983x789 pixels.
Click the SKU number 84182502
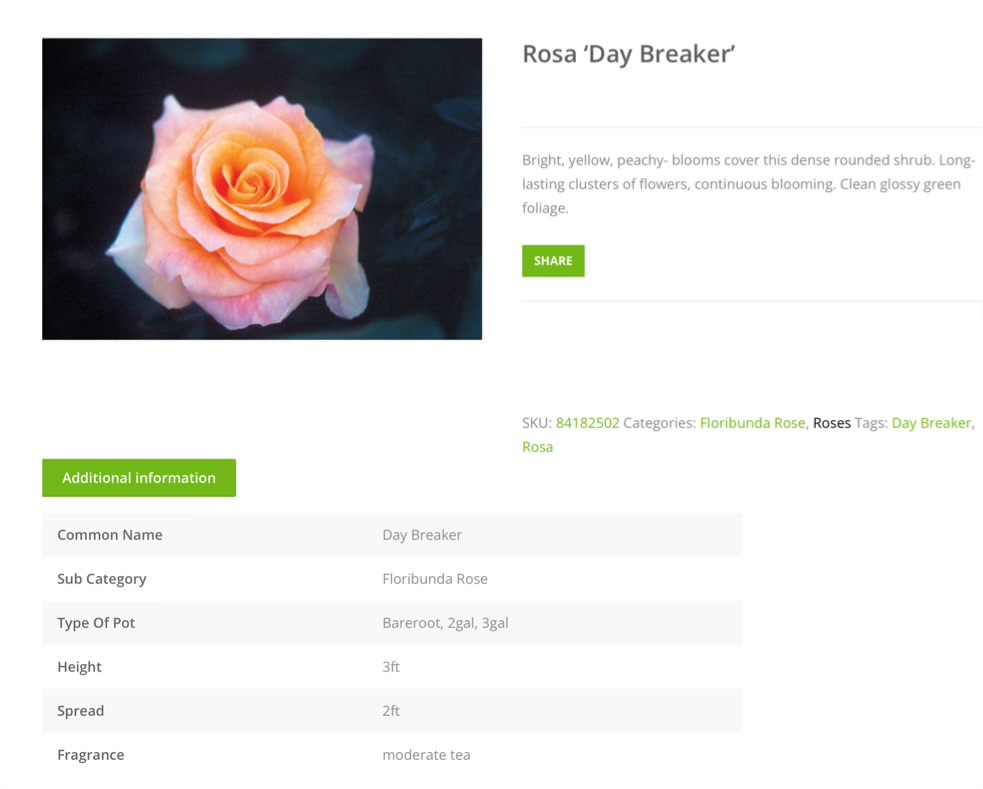587,423
